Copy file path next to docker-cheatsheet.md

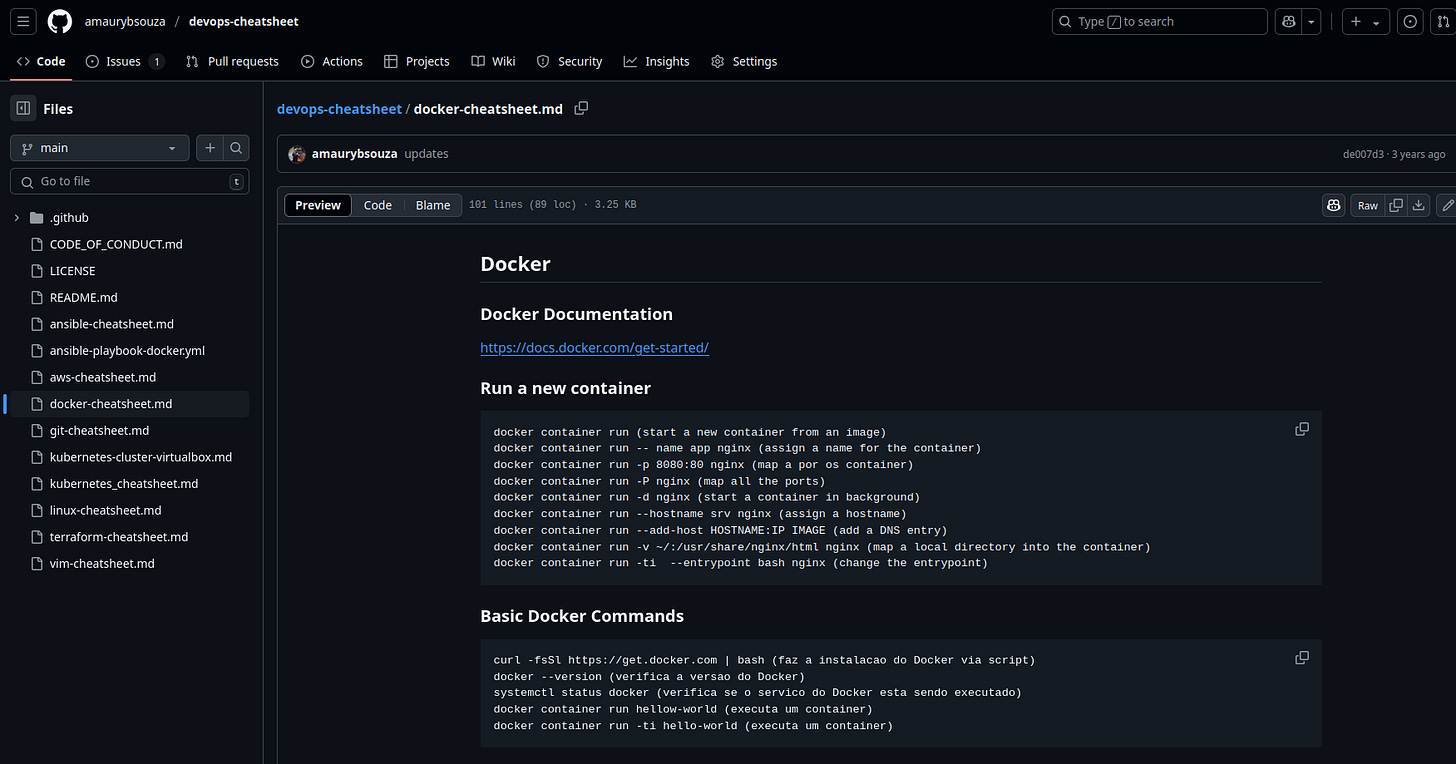tap(581, 108)
